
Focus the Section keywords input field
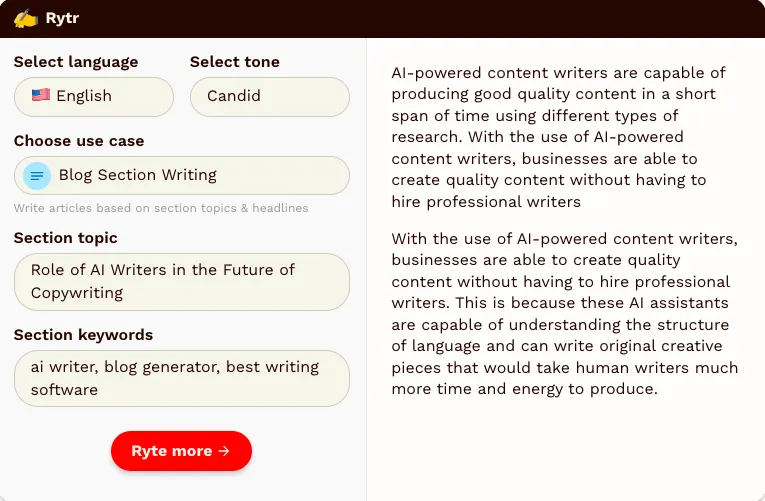[182, 379]
